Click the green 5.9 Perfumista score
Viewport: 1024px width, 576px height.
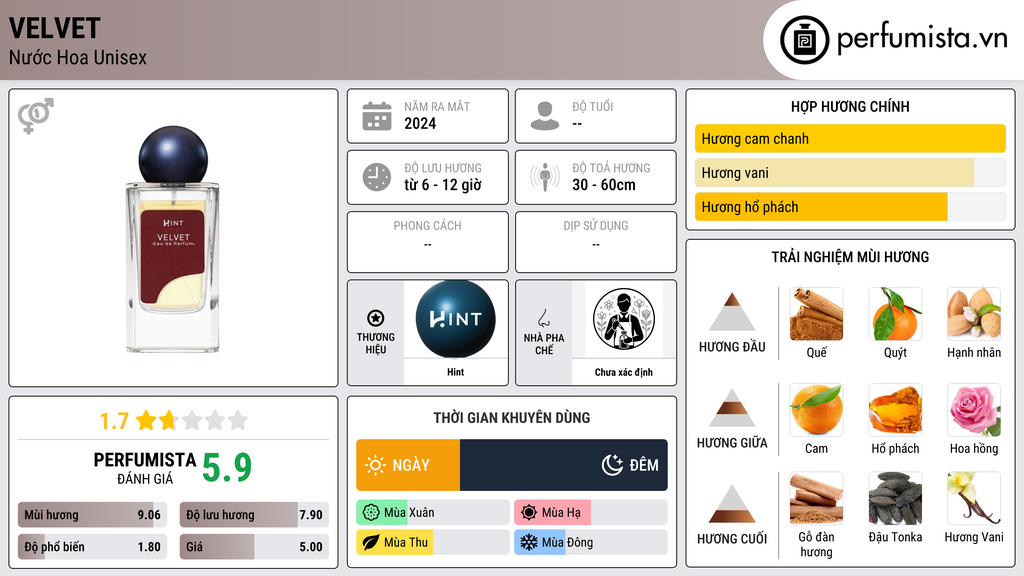pyautogui.click(x=227, y=468)
